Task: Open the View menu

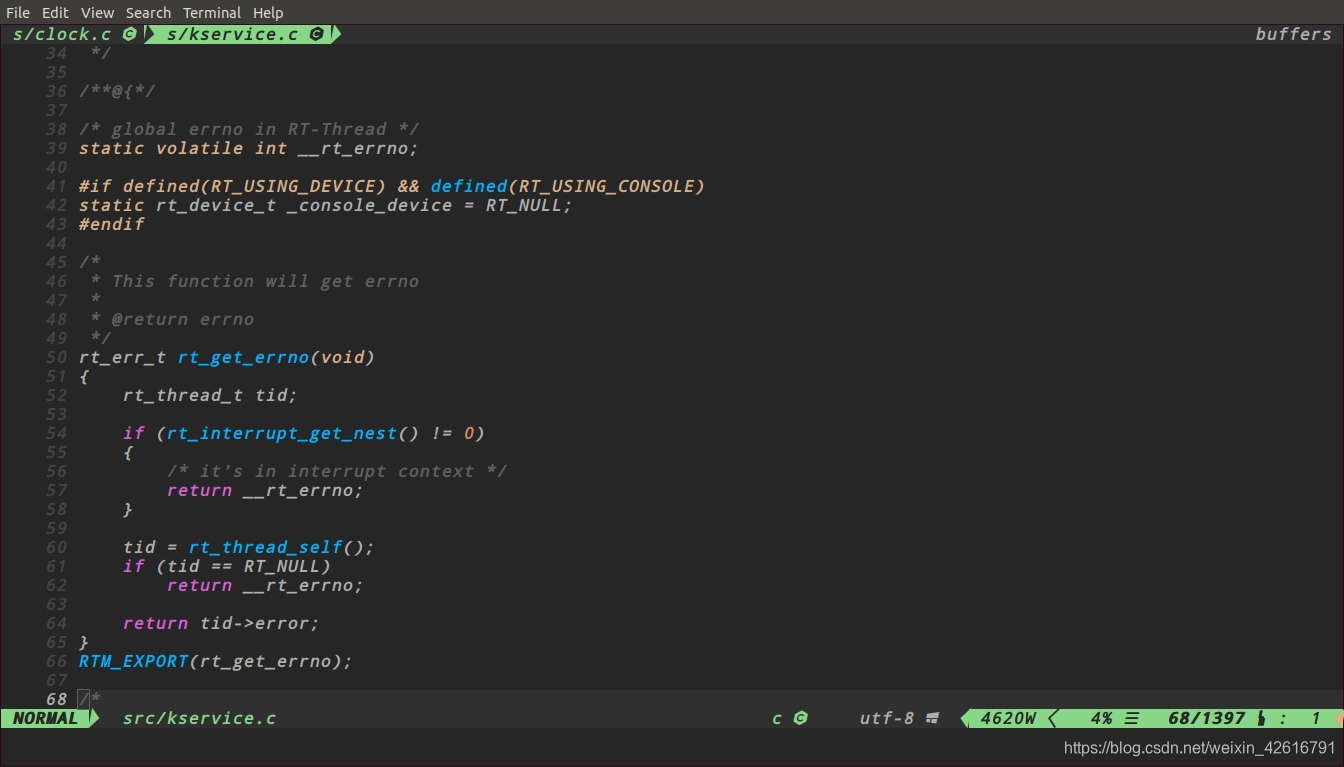Action: (x=97, y=13)
